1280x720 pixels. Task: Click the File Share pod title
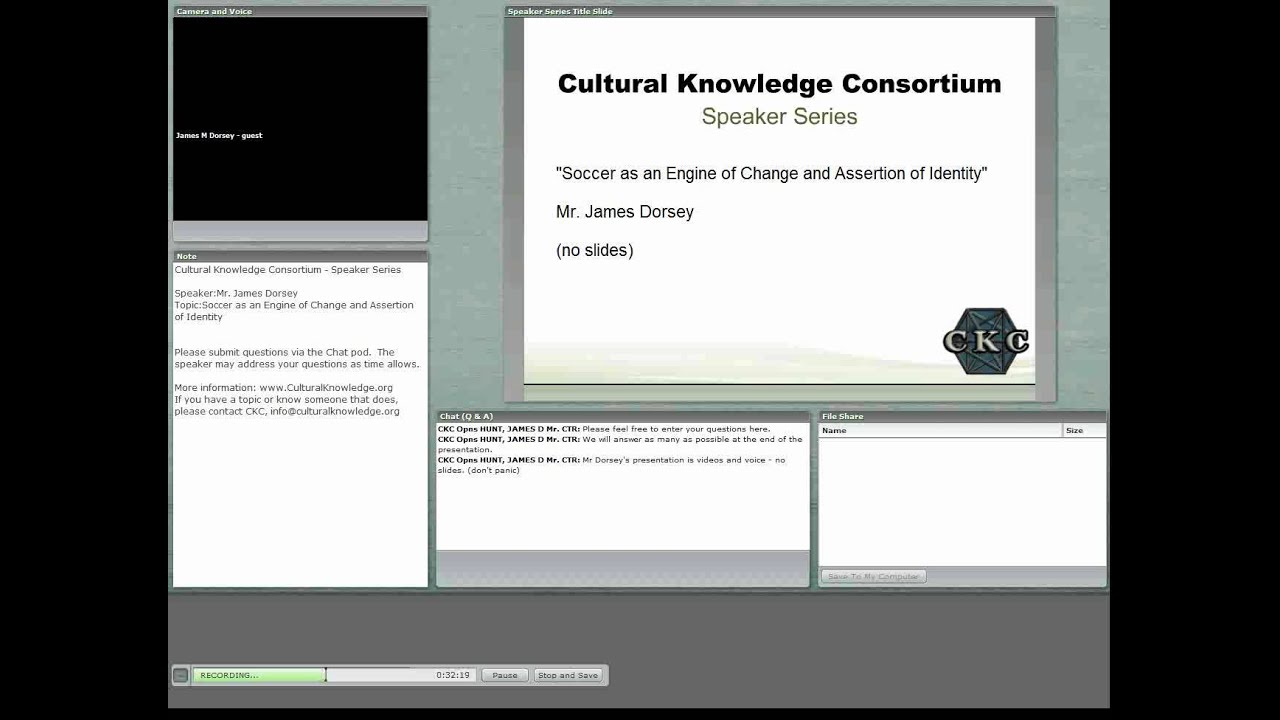click(842, 416)
